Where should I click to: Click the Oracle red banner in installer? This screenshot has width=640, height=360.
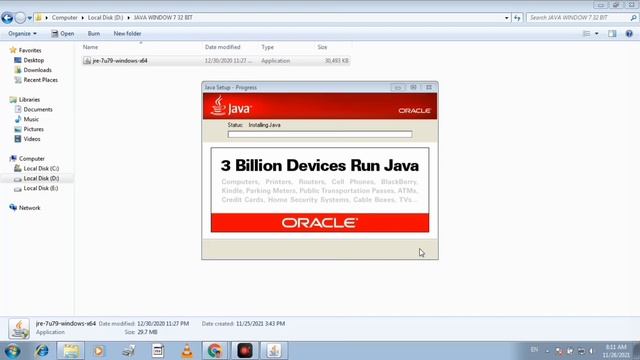(x=320, y=223)
